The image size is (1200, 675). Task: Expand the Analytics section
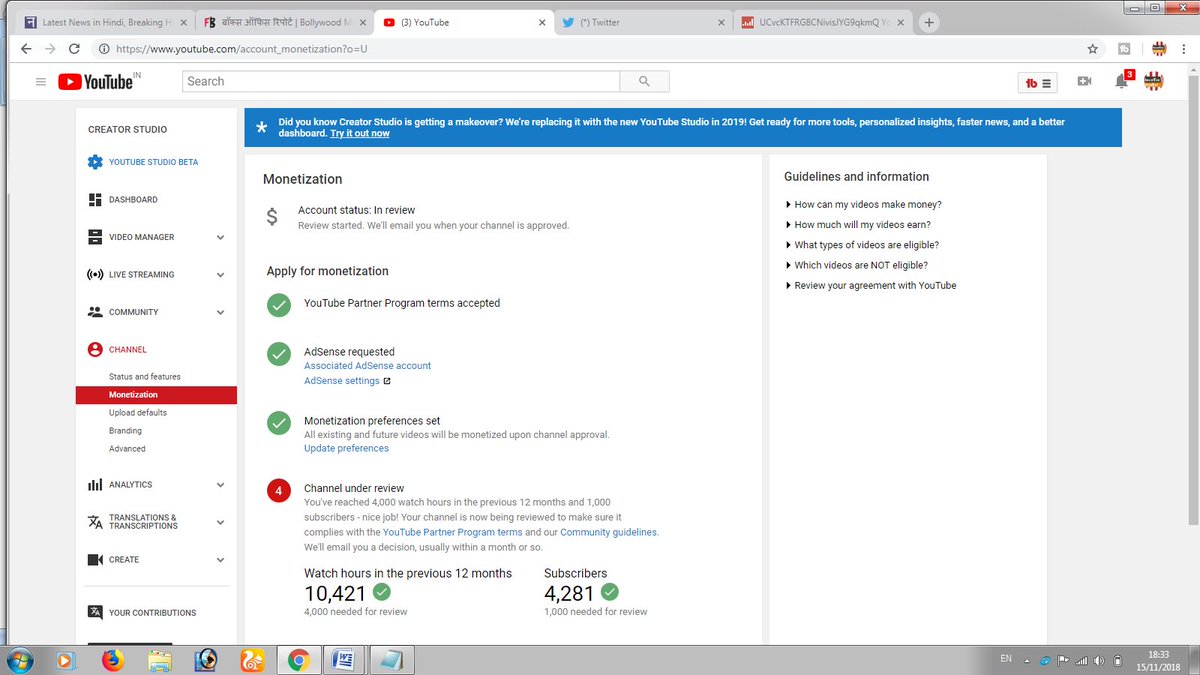tap(220, 485)
